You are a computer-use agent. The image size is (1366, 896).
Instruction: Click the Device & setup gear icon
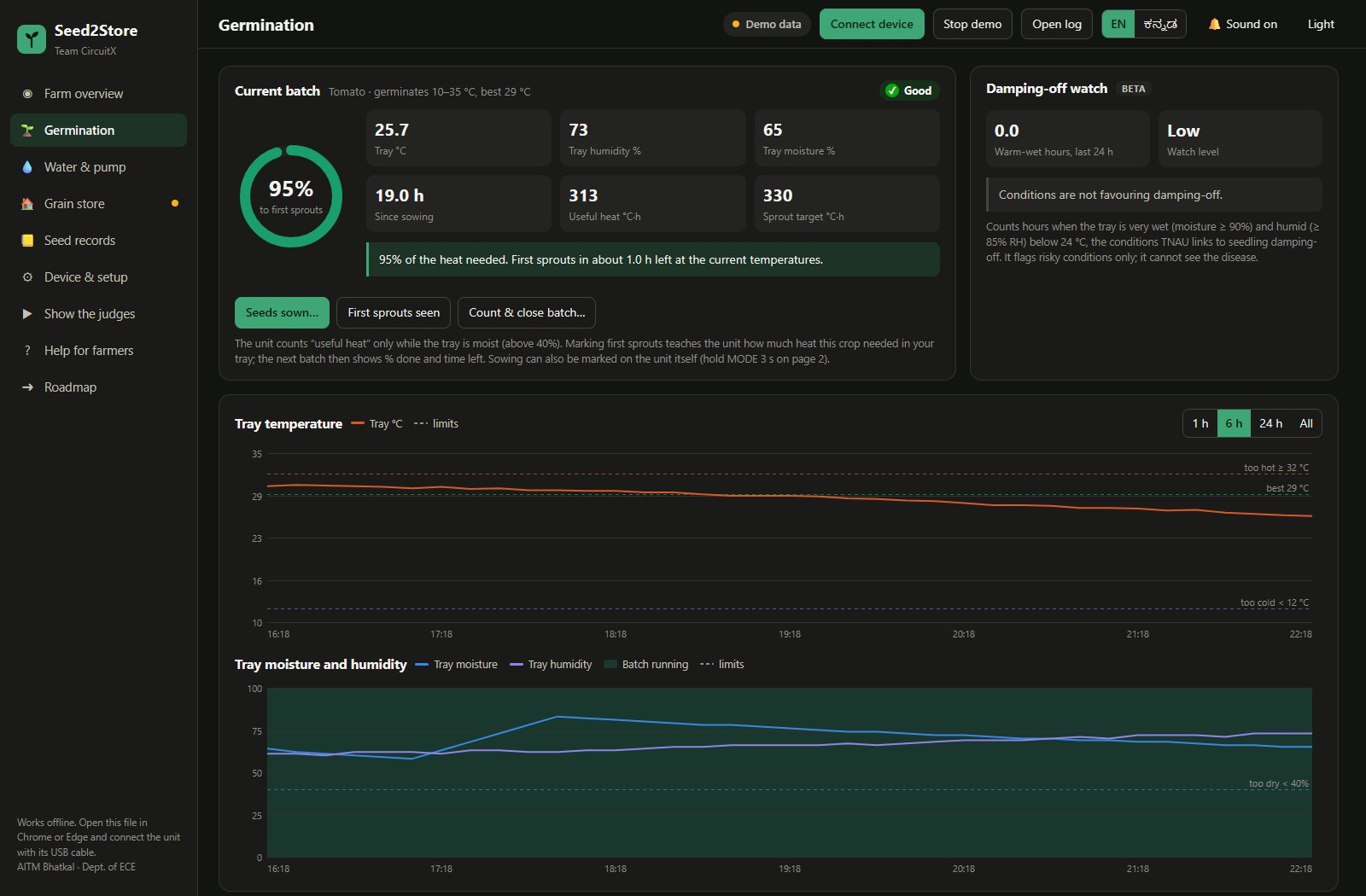[27, 277]
